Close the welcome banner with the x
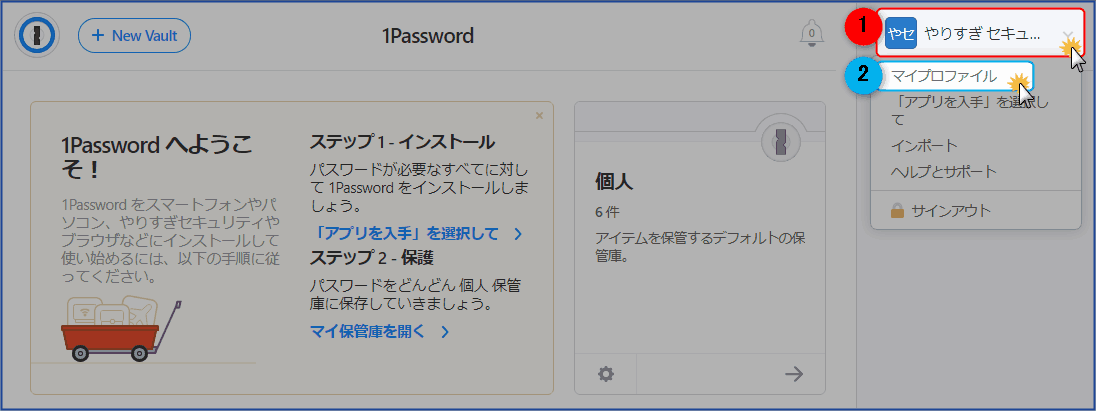 point(539,115)
